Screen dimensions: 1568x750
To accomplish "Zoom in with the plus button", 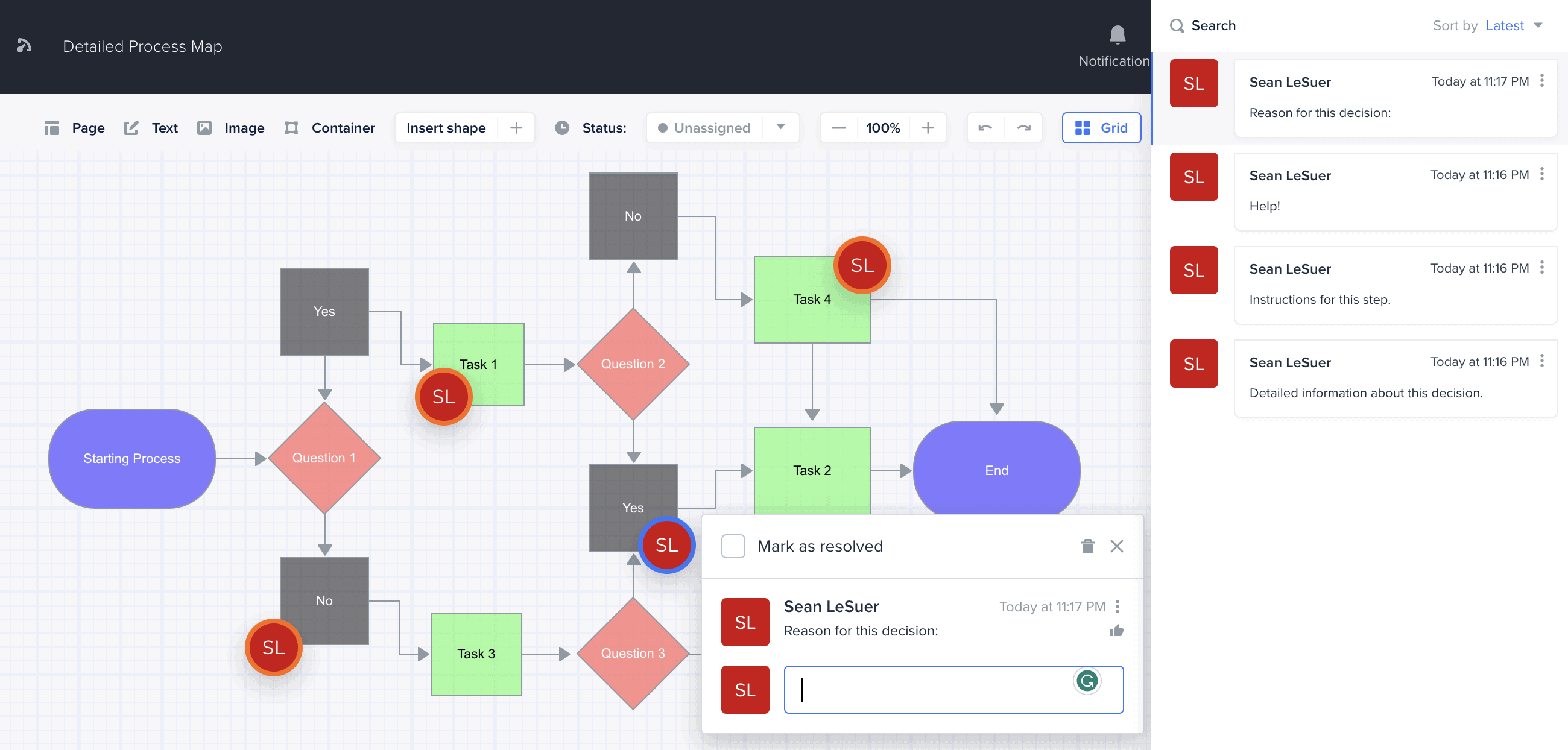I will point(928,128).
